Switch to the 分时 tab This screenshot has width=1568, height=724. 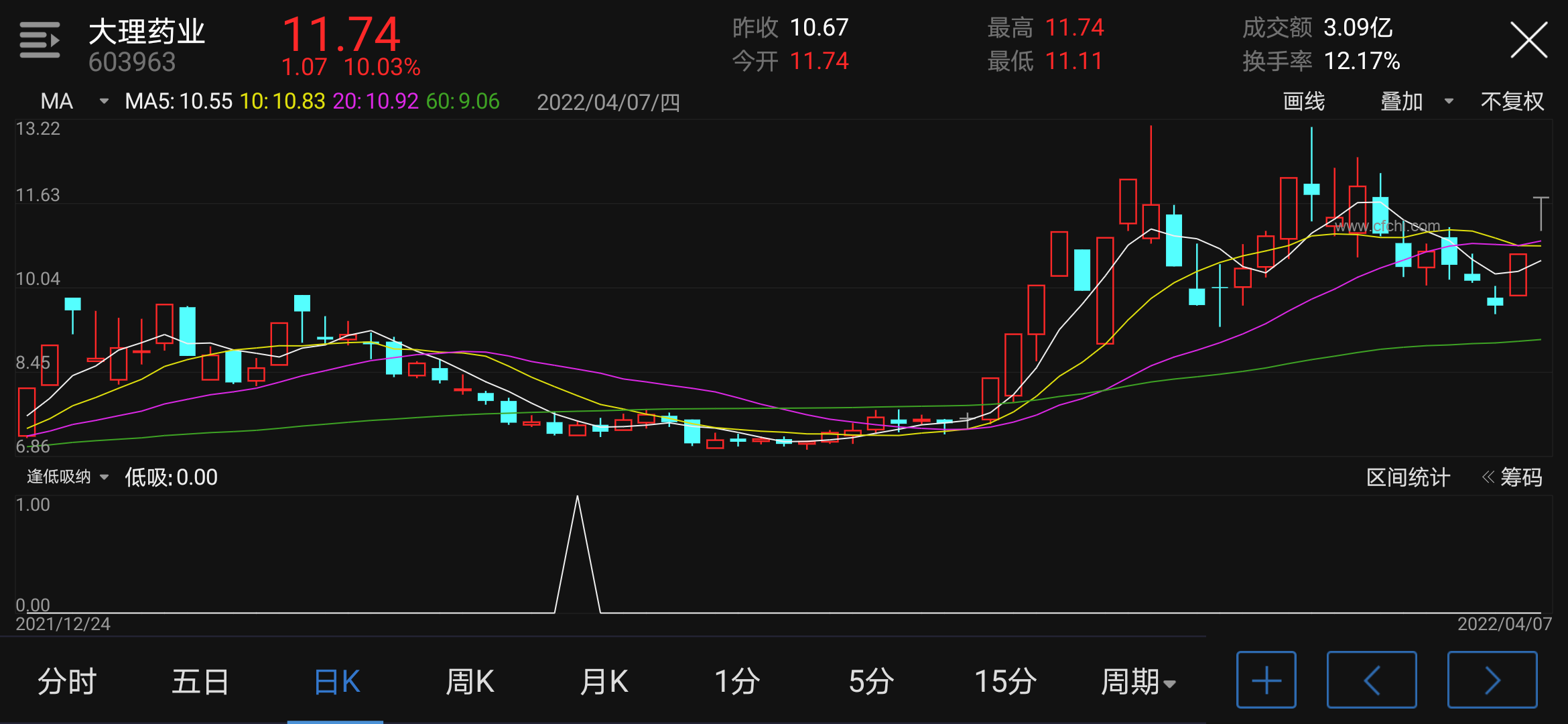coord(67,682)
